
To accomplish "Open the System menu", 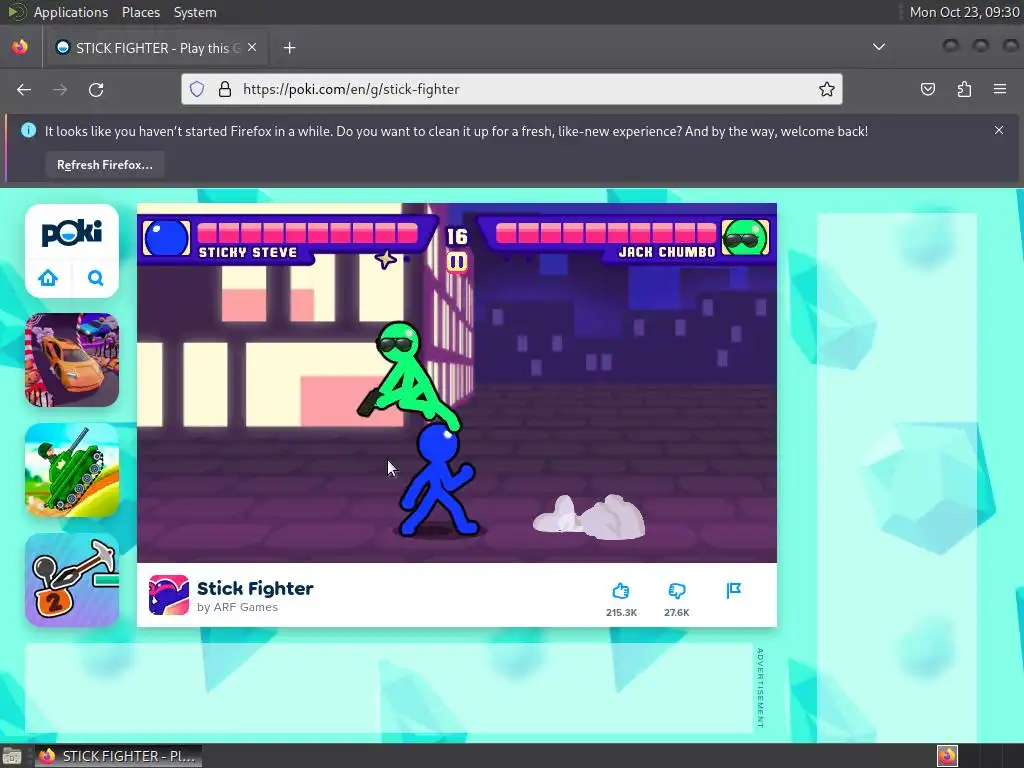I will click(x=195, y=12).
